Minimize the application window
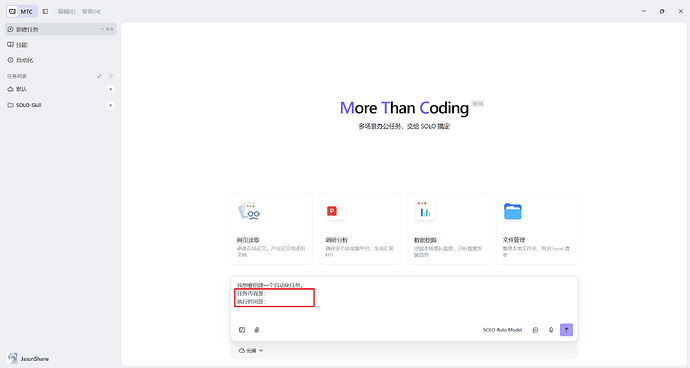 644,11
